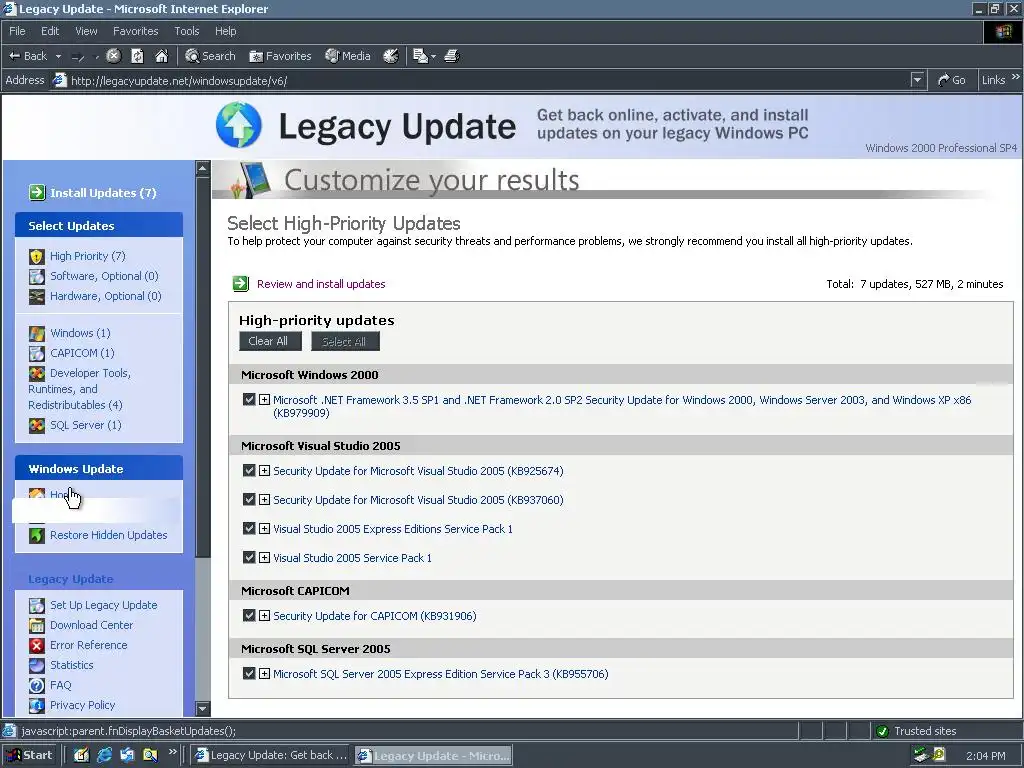Image resolution: width=1024 pixels, height=768 pixels.
Task: Click the Set Up Legacy Update icon
Action: pos(37,605)
